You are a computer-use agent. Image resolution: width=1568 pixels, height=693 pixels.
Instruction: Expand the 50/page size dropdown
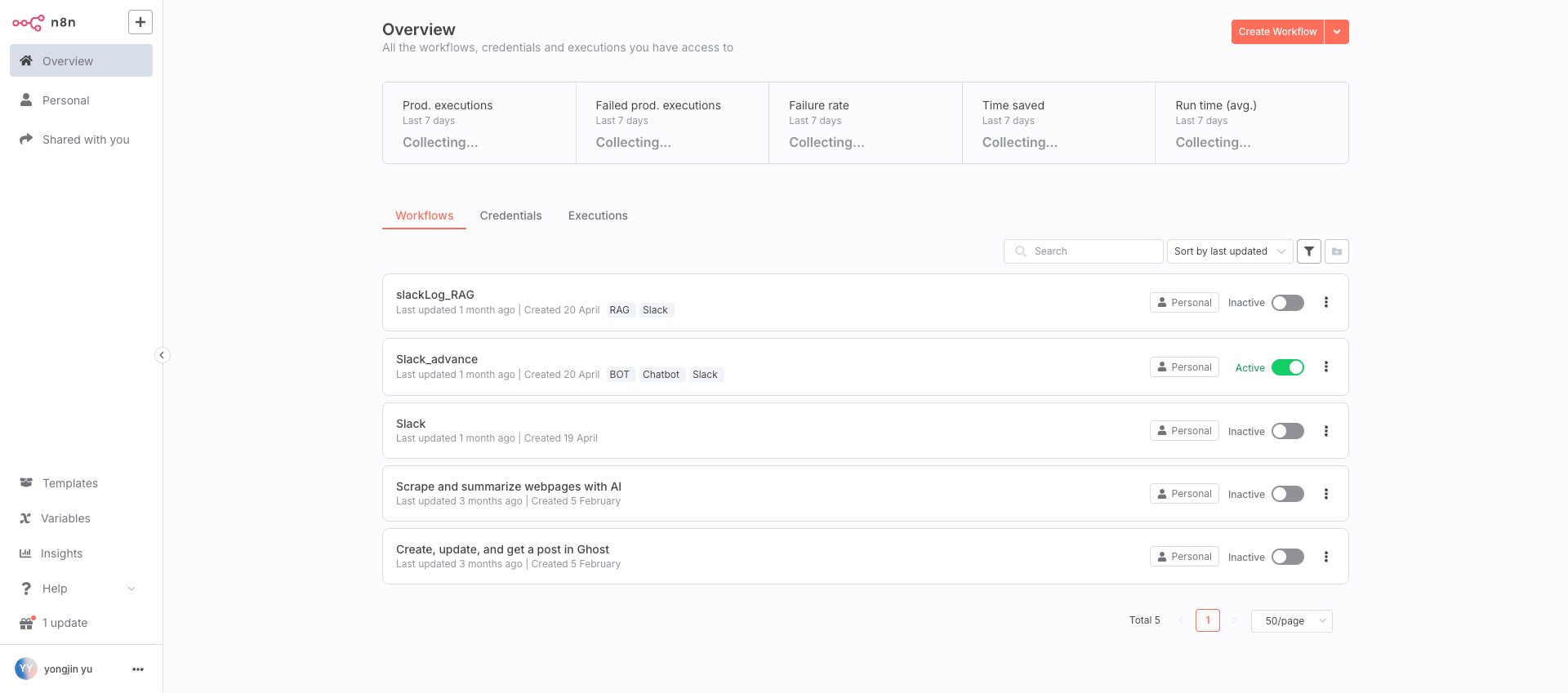click(x=1291, y=621)
